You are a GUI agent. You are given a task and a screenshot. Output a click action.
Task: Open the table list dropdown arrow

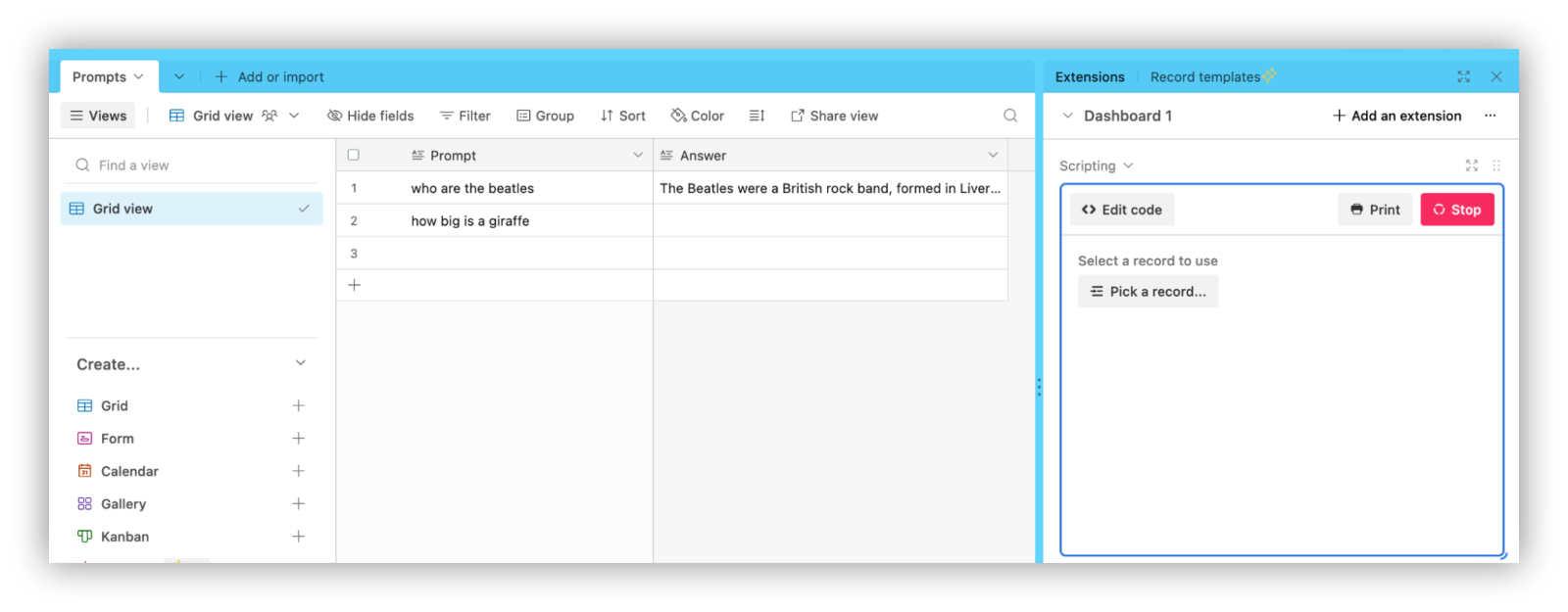click(x=179, y=76)
